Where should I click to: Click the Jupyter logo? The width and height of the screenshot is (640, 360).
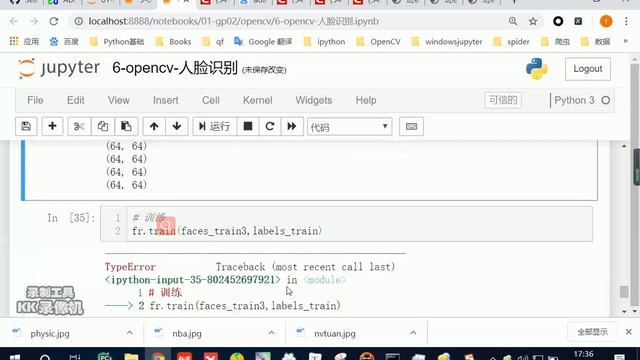click(59, 68)
